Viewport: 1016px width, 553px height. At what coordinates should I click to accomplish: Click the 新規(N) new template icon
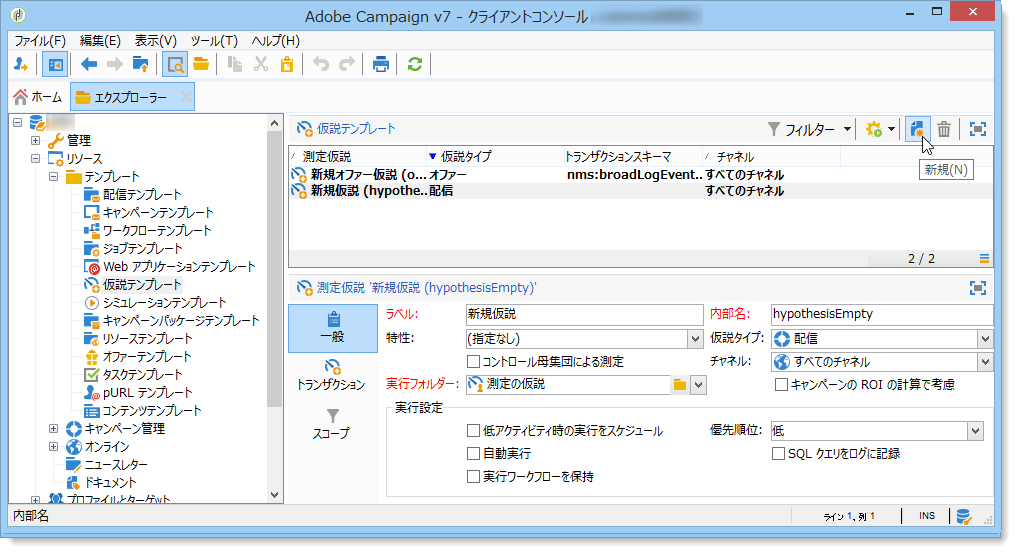(917, 129)
